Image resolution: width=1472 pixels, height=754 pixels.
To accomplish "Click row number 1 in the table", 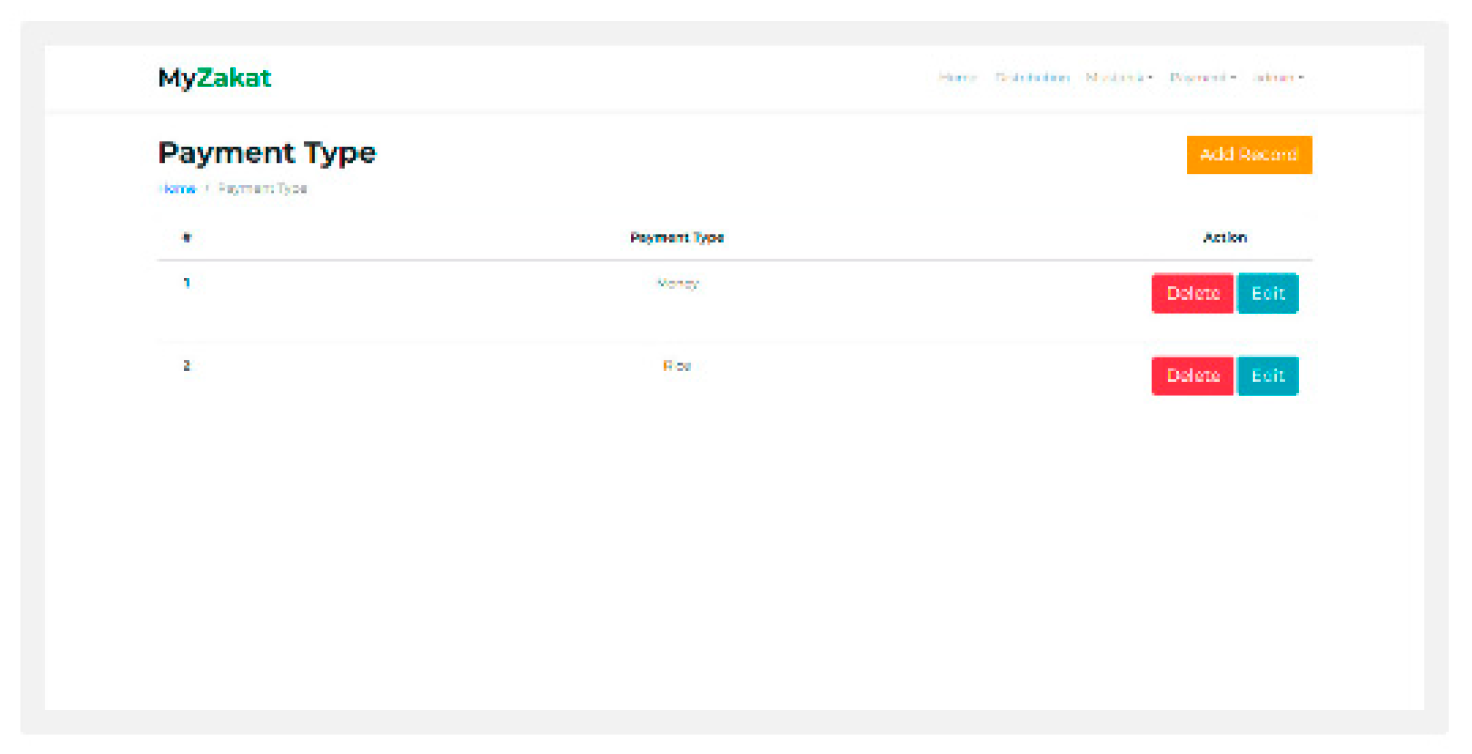I will pyautogui.click(x=186, y=284).
